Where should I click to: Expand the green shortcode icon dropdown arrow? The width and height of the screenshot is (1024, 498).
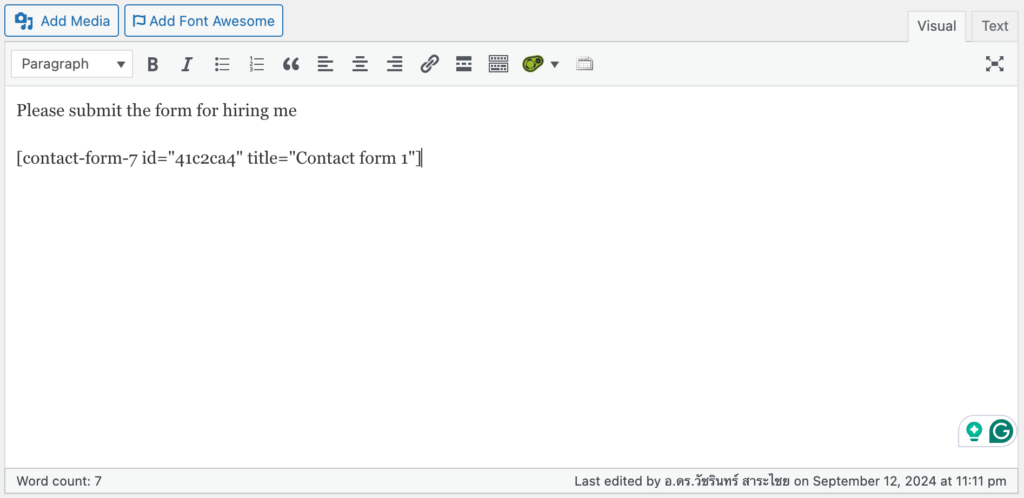click(555, 64)
